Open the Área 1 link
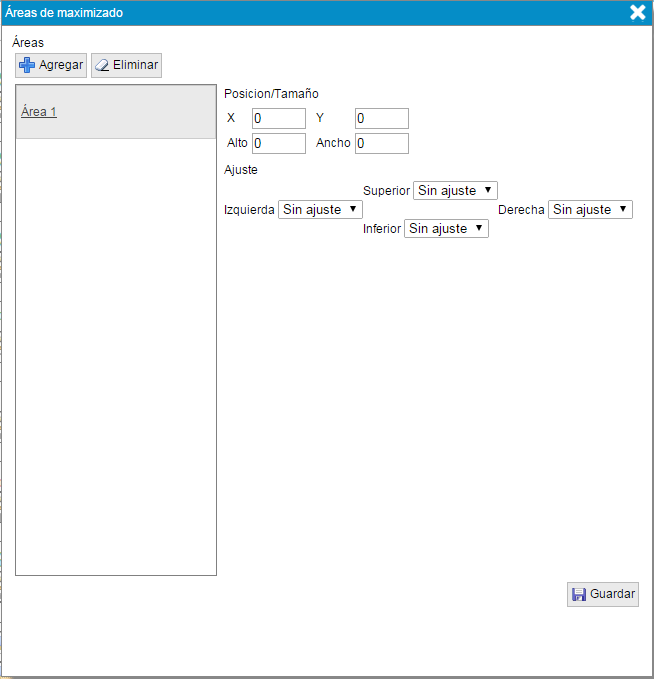 pos(39,112)
